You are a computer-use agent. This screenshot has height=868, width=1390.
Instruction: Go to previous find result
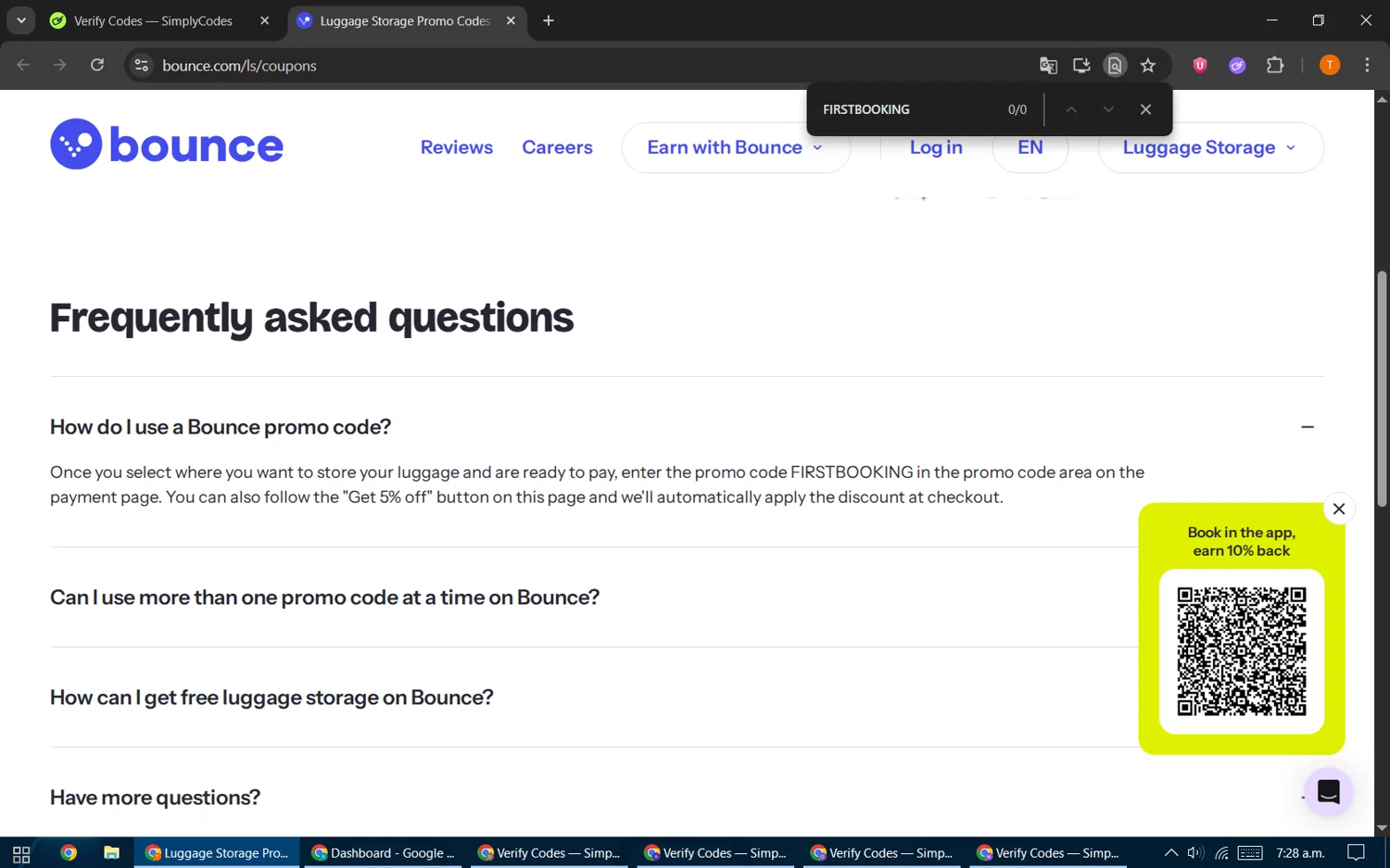click(x=1071, y=109)
